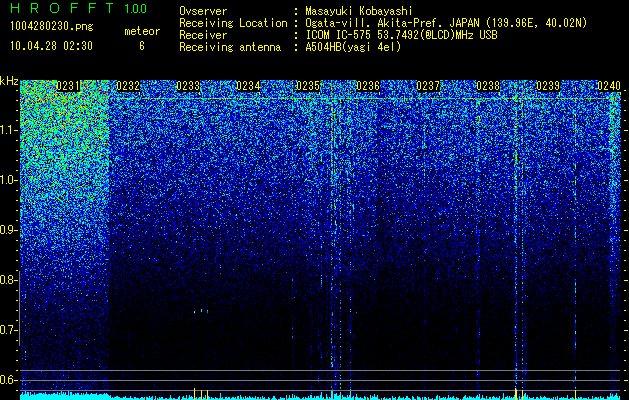Click the ICOM IC-575 receiver details
This screenshot has height=400, width=629.
[401, 35]
